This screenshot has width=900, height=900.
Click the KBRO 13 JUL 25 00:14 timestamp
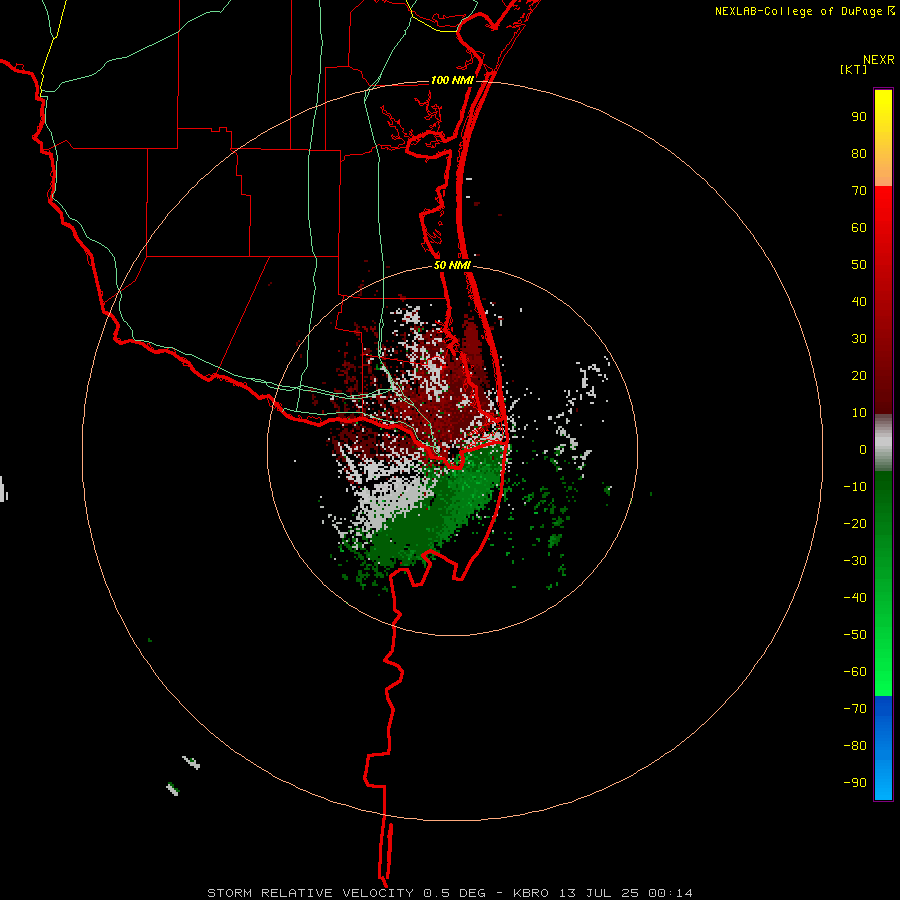603,893
